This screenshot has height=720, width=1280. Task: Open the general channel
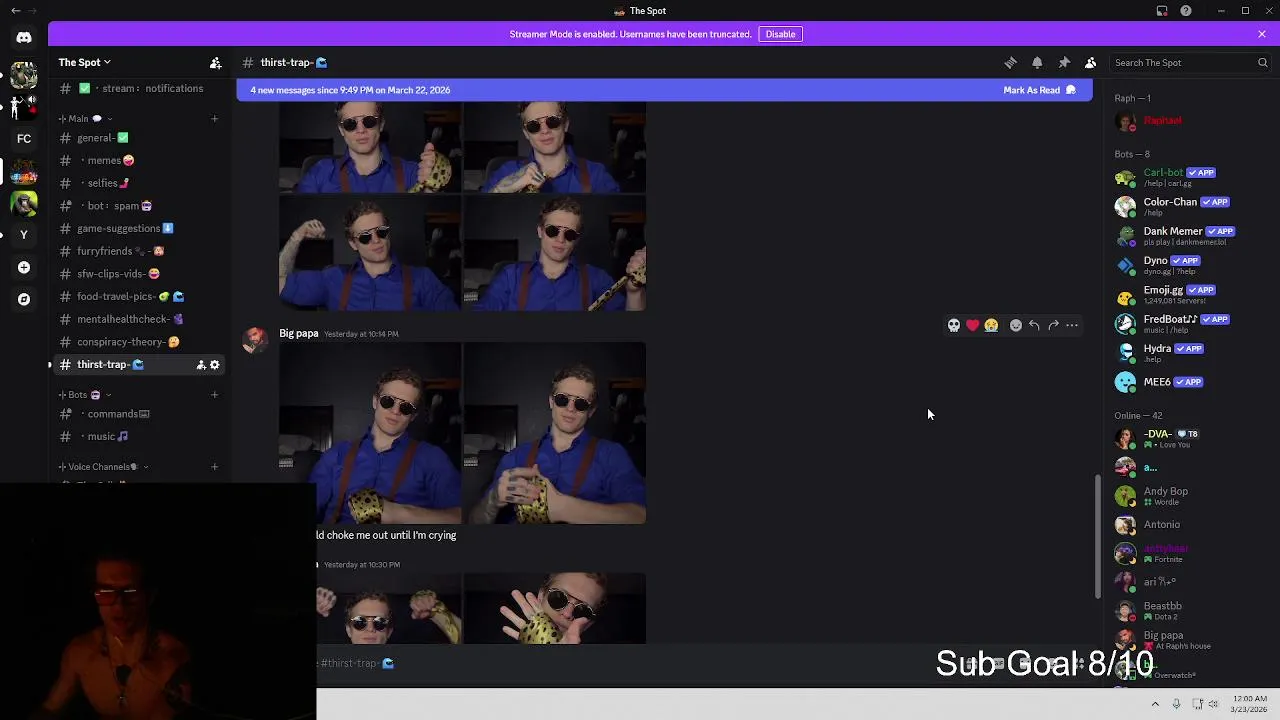(139, 138)
